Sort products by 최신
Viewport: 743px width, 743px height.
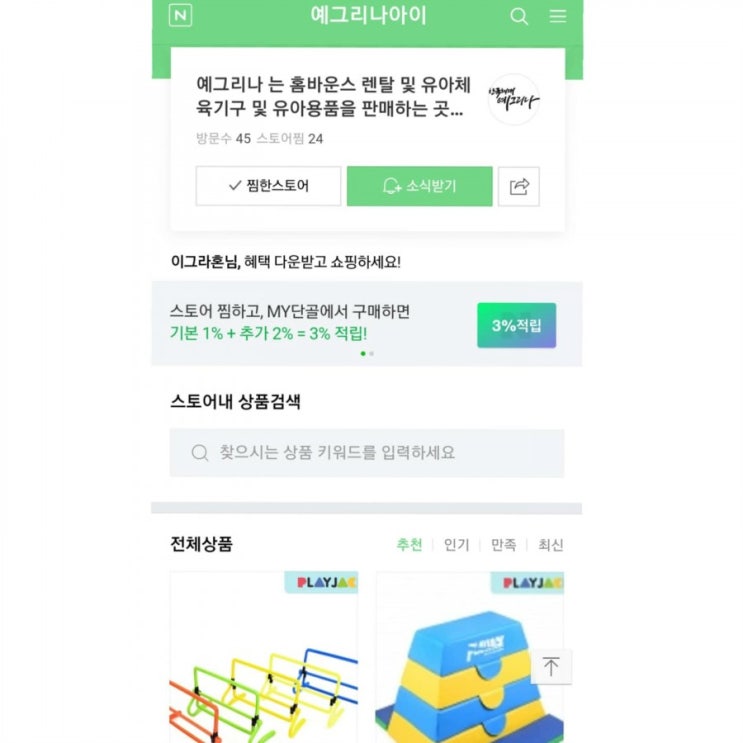tap(550, 544)
